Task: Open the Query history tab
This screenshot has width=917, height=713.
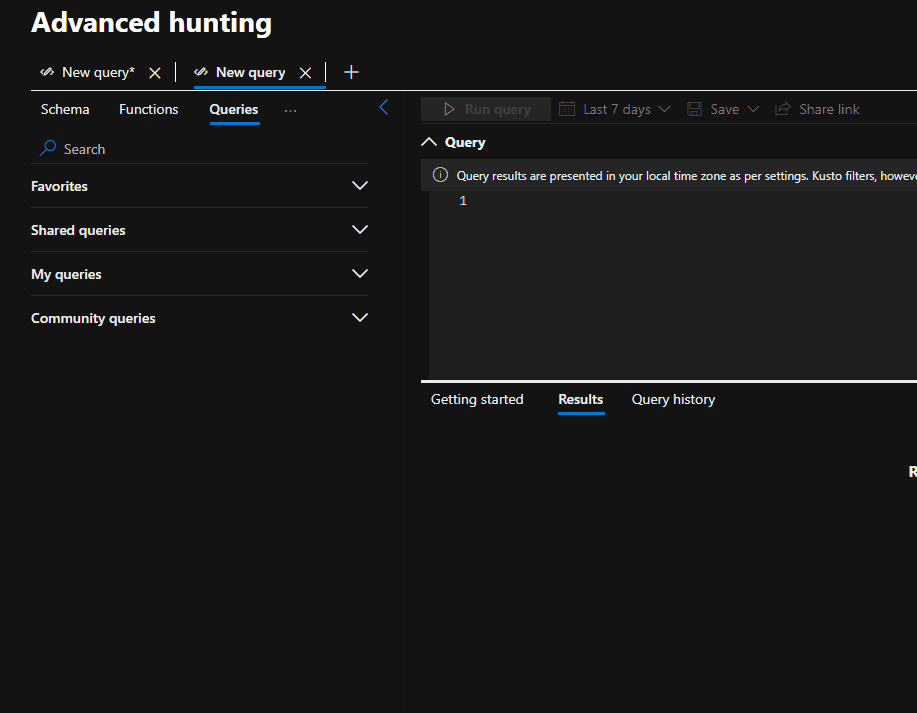Action: (672, 399)
